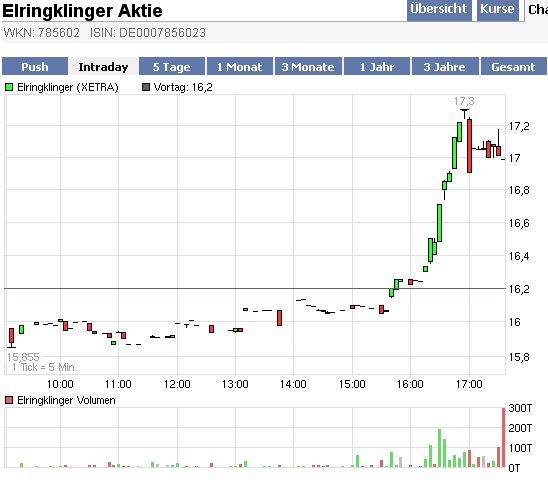The width and height of the screenshot is (548, 486).
Task: Click the tallest green volume bar
Action: [x=439, y=448]
